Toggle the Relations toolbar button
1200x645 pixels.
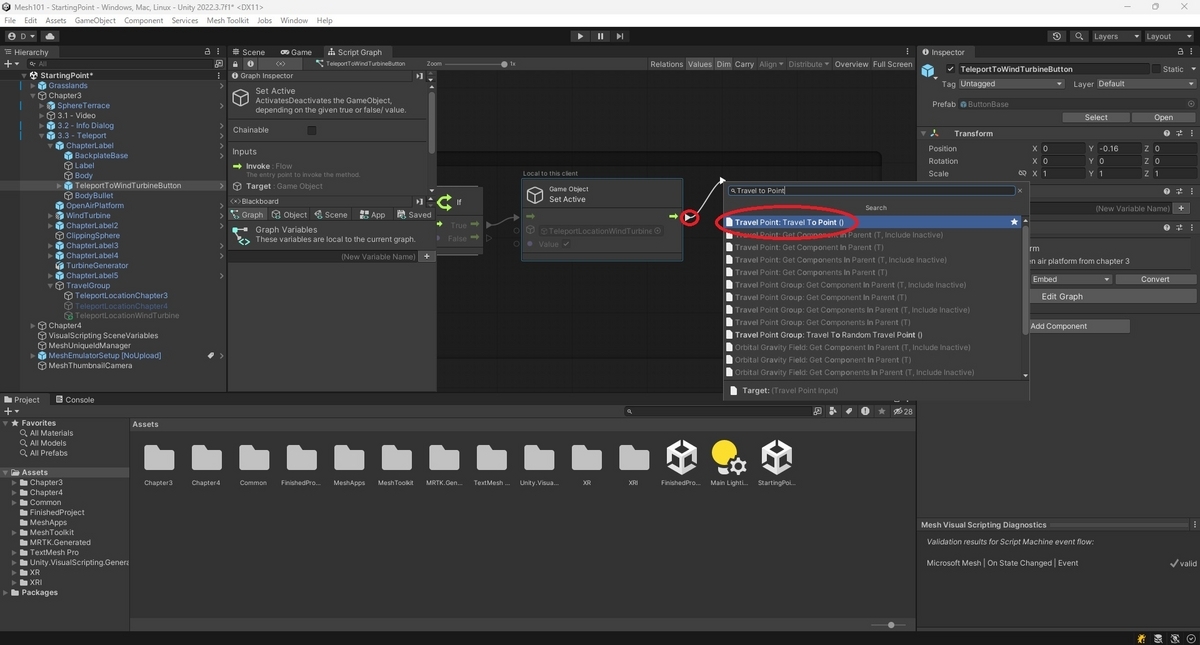pyautogui.click(x=666, y=64)
